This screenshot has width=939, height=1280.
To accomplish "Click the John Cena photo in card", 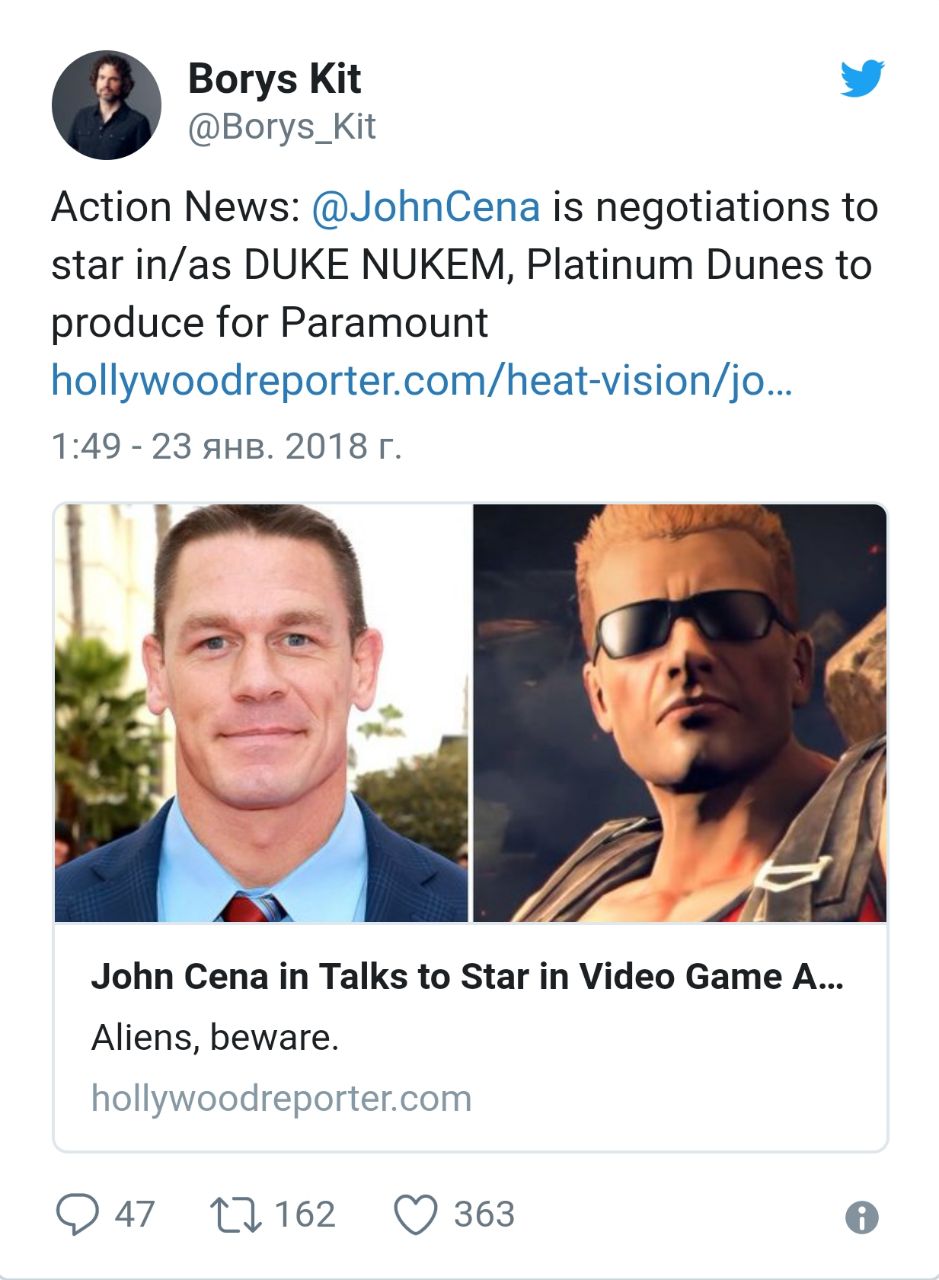I will (x=261, y=713).
